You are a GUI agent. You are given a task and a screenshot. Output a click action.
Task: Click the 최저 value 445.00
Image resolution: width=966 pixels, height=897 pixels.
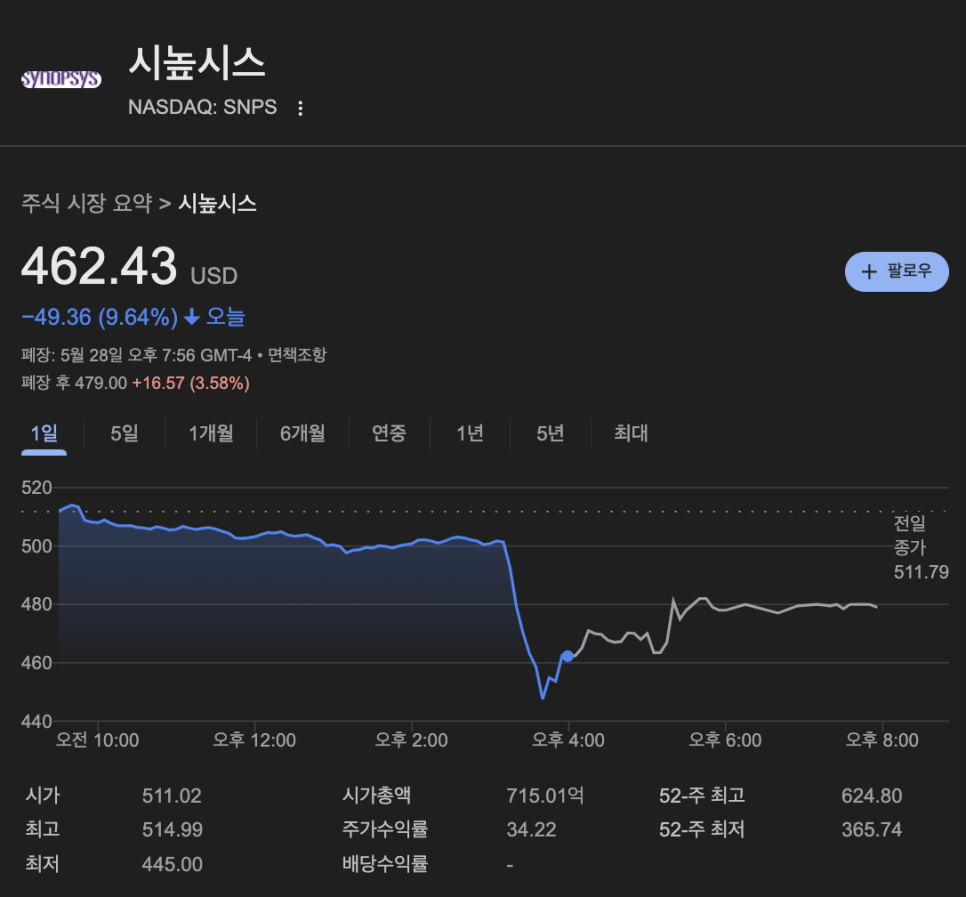click(x=172, y=864)
